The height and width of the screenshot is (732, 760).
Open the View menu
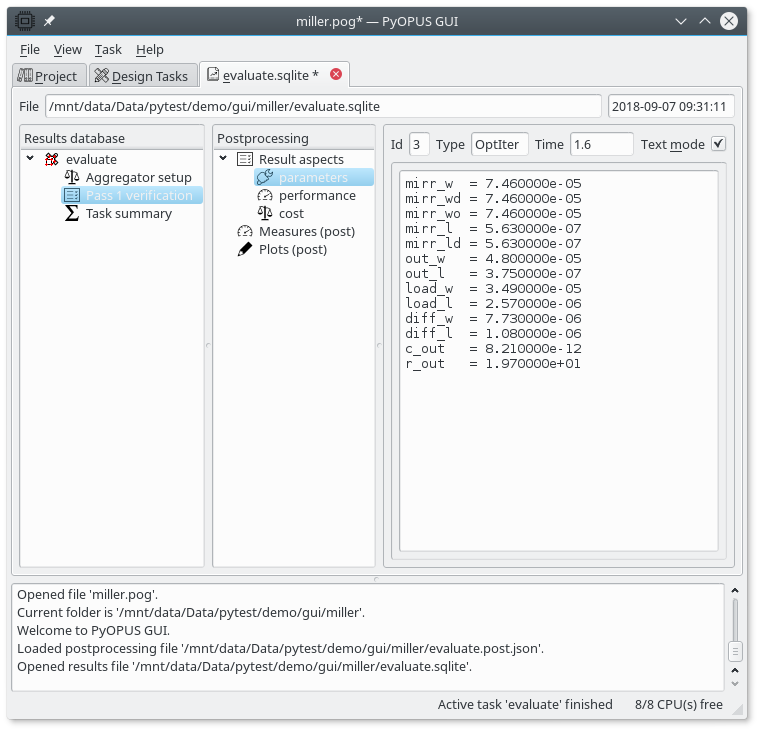(68, 49)
